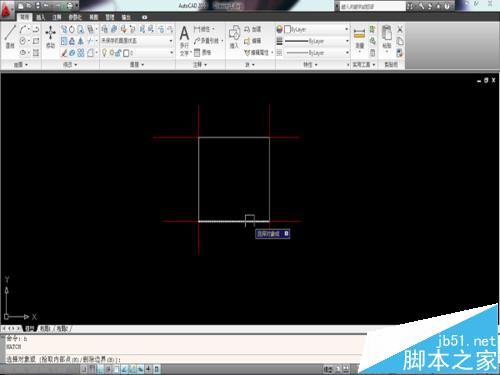Open the AutoCAD application menu button
500x375 pixels.
(x=7, y=9)
